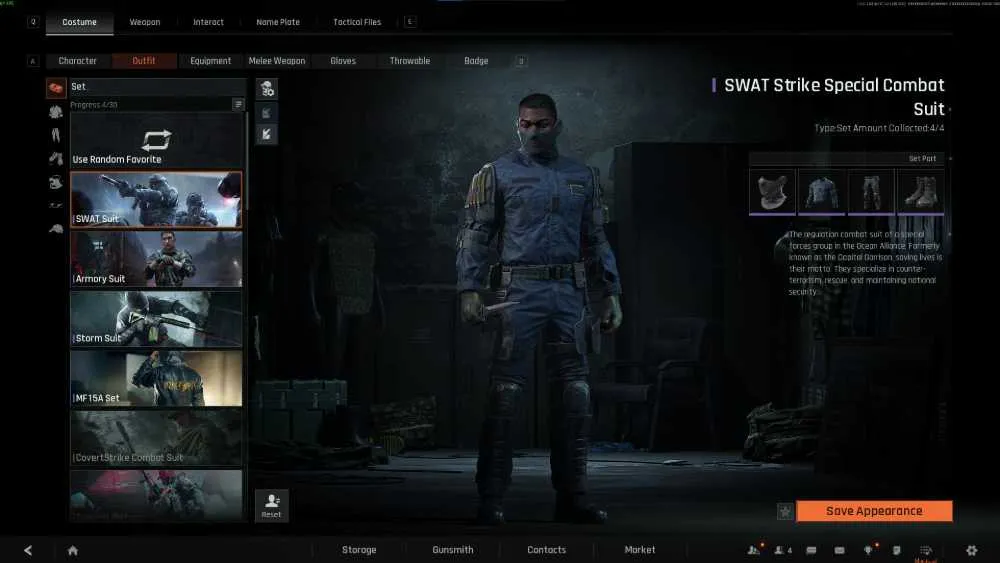Select the upper body vest category icon

pos(56,112)
